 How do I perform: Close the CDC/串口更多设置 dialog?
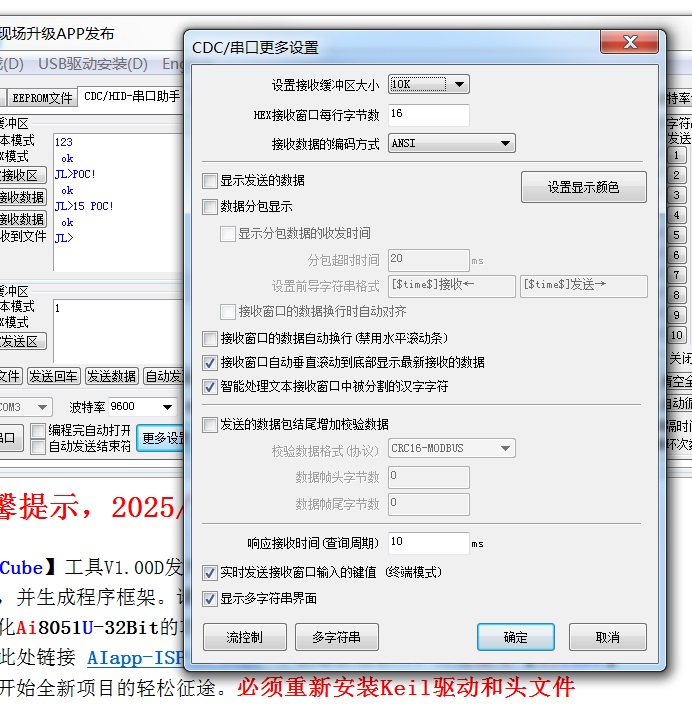pyautogui.click(x=629, y=42)
